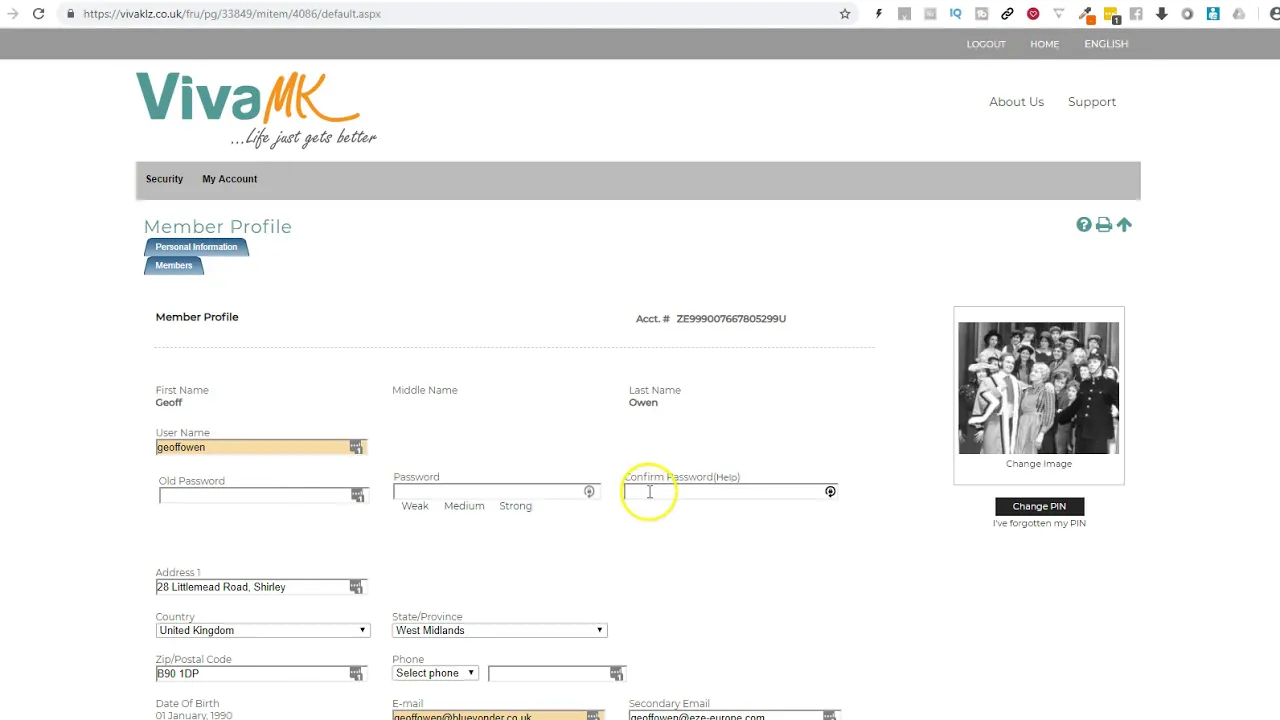This screenshot has width=1280, height=720.
Task: Open the color picker eyedropper extension
Action: coord(1085,14)
